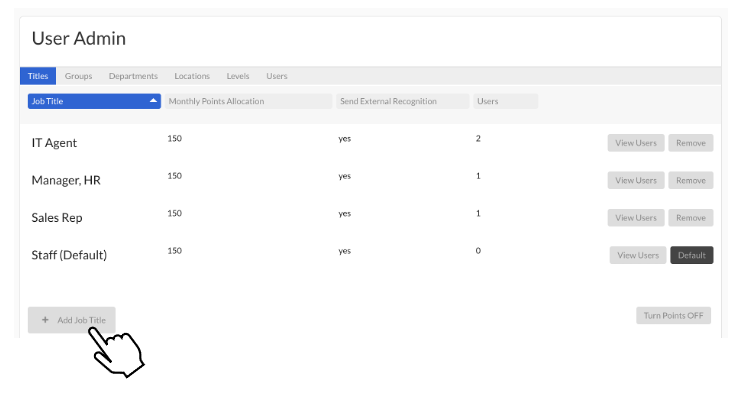Click the 150 points value for Staff (Default)
This screenshot has height=398, width=742.
(174, 250)
